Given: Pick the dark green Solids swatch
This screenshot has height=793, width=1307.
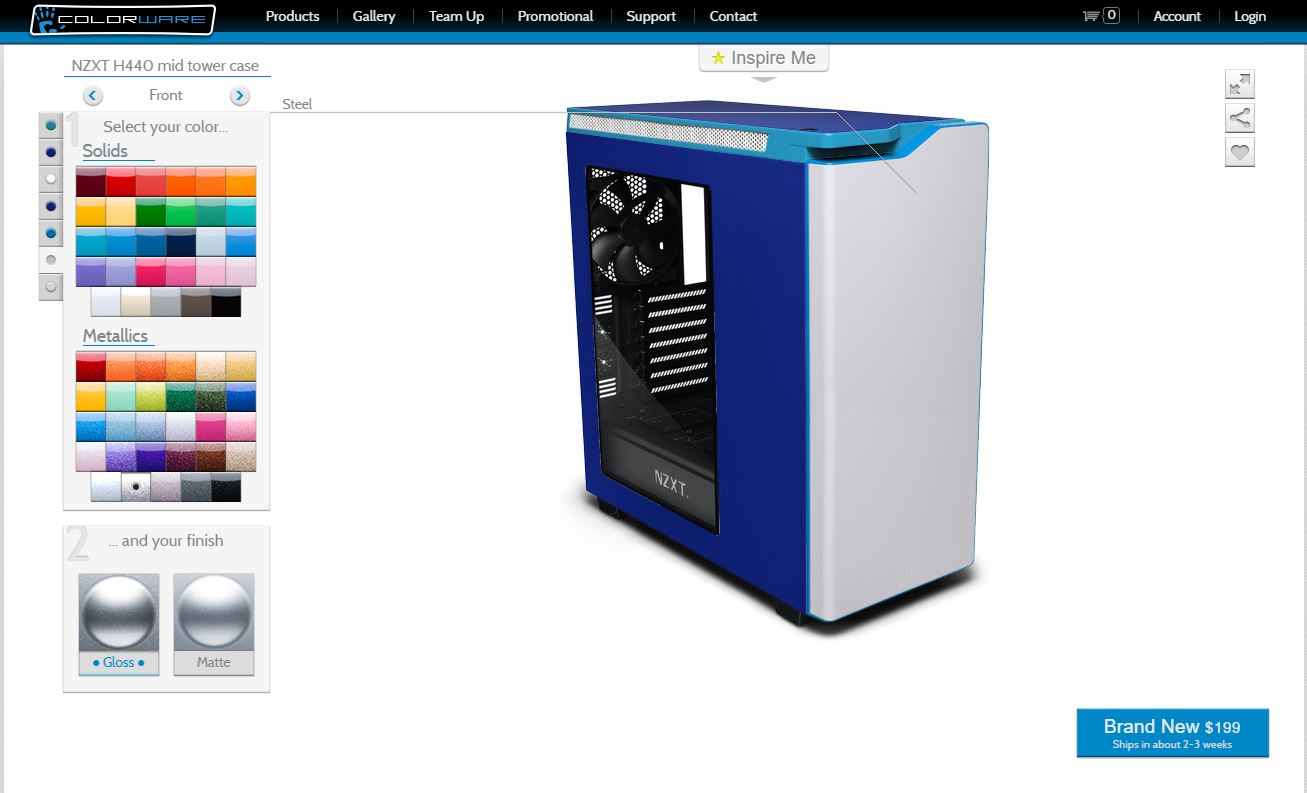Looking at the screenshot, I should 151,212.
